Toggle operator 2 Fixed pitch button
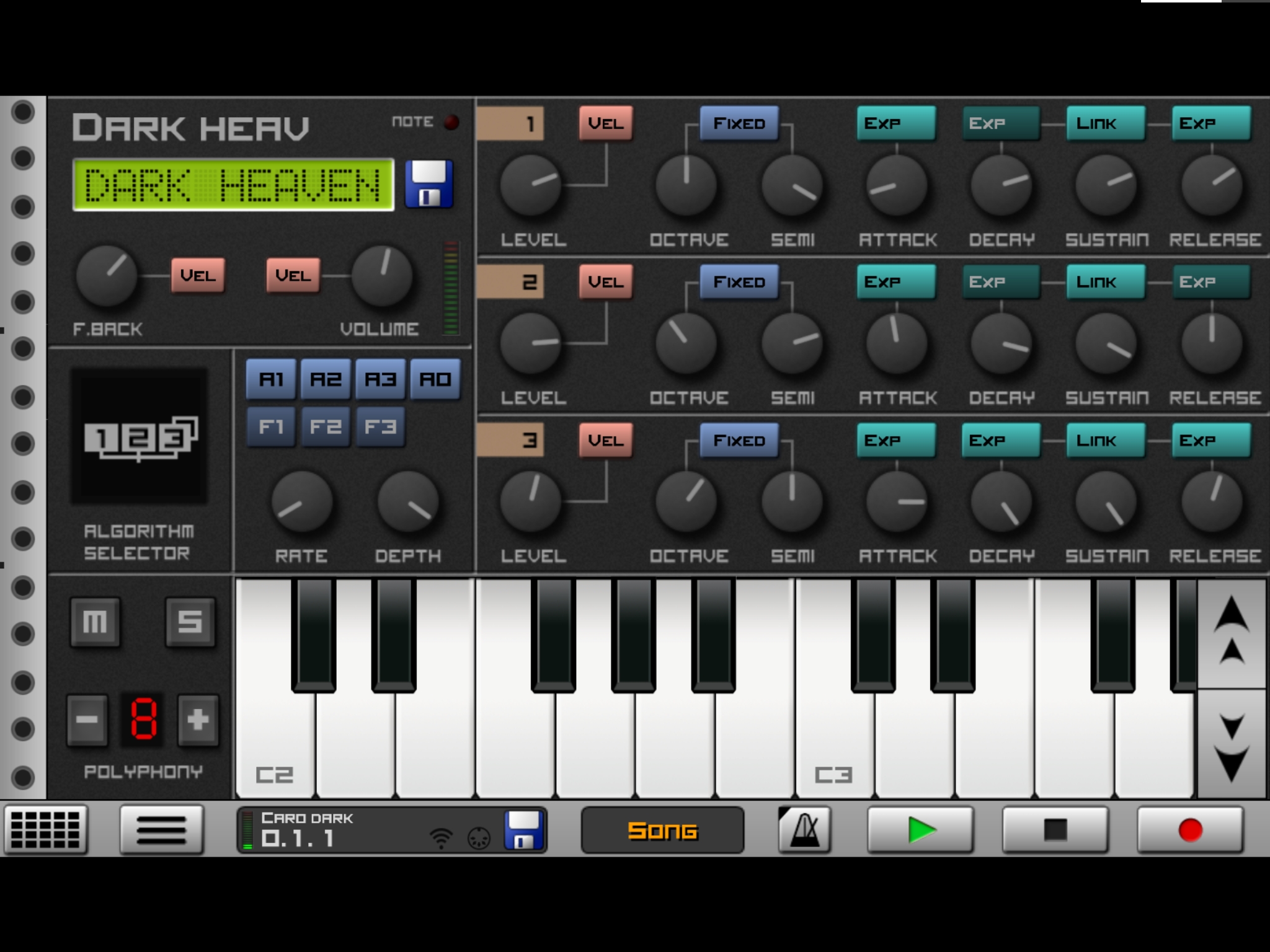The width and height of the screenshot is (1270, 952). (739, 282)
